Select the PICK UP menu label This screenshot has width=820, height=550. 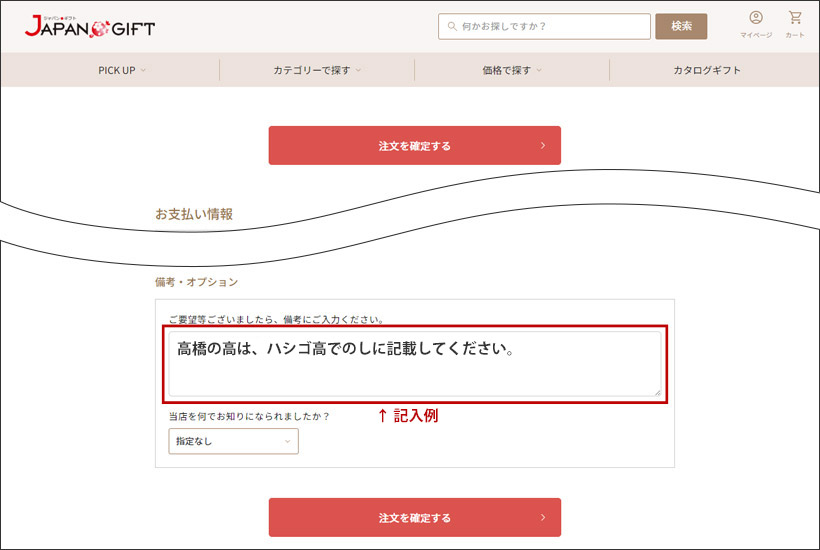116,70
